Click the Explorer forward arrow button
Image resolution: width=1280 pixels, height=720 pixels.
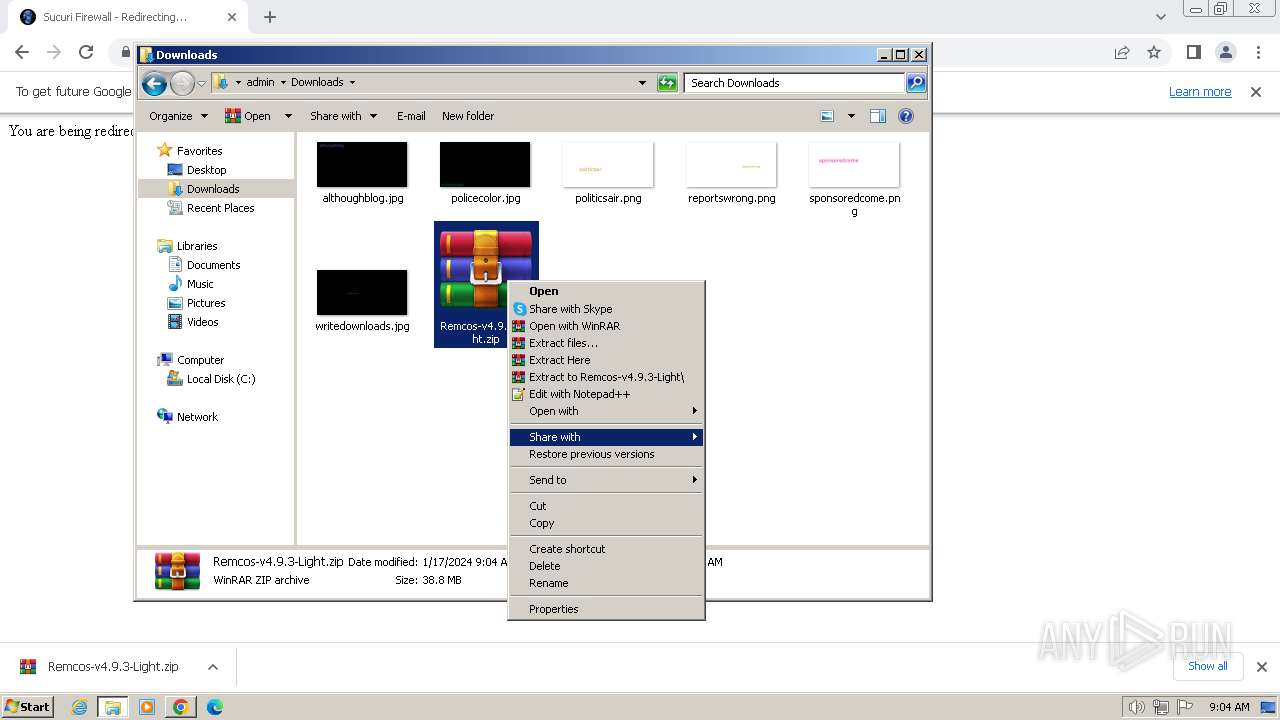182,83
